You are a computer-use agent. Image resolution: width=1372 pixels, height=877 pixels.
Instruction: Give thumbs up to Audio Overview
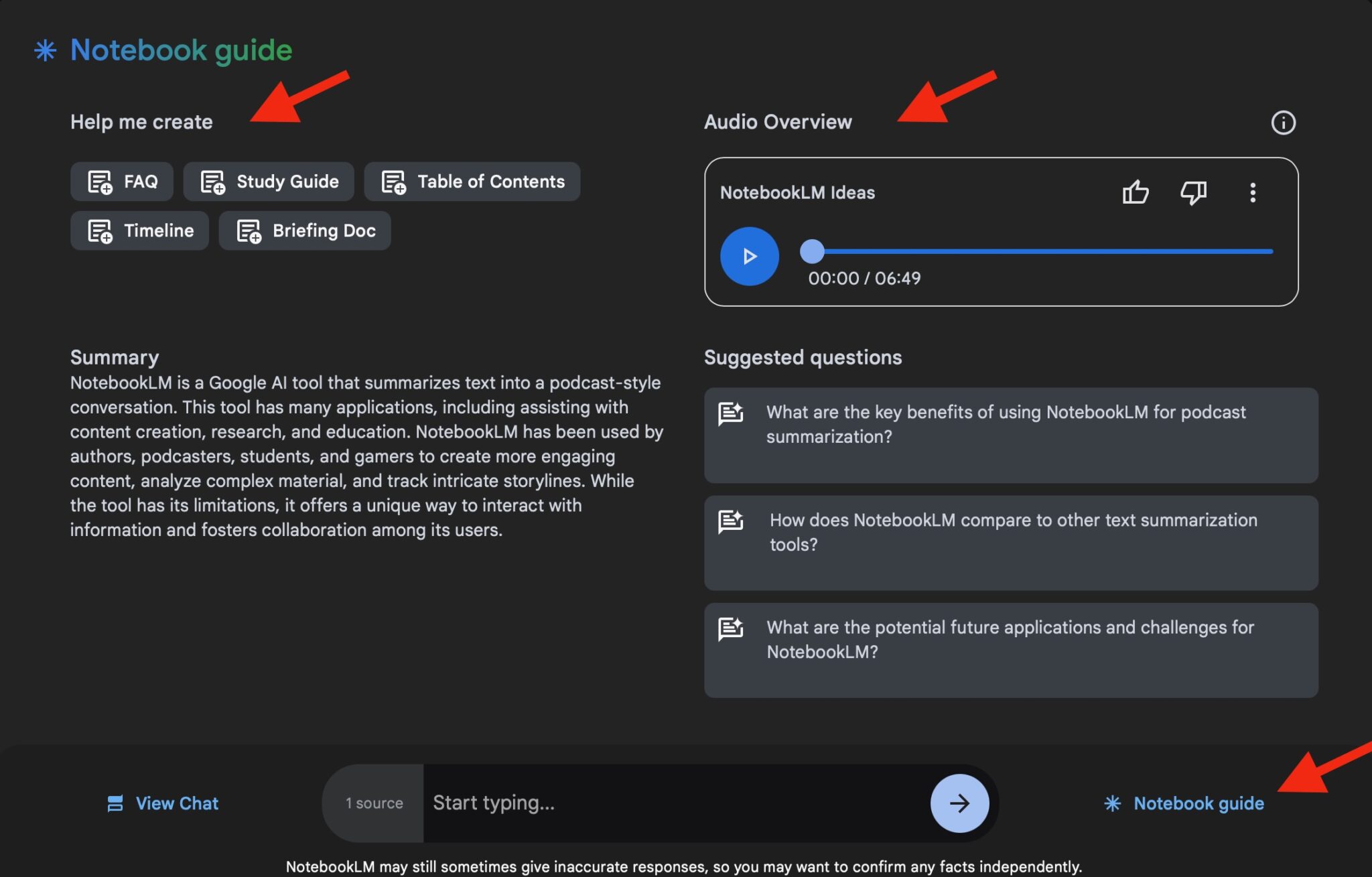1136,193
